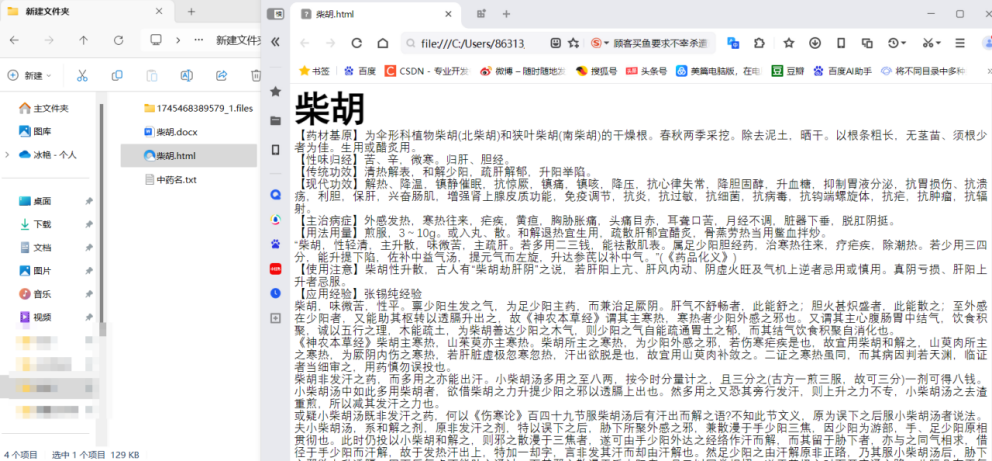992x461 pixels.
Task: Click the reader mode icon in address bar
Action: coord(555,43)
